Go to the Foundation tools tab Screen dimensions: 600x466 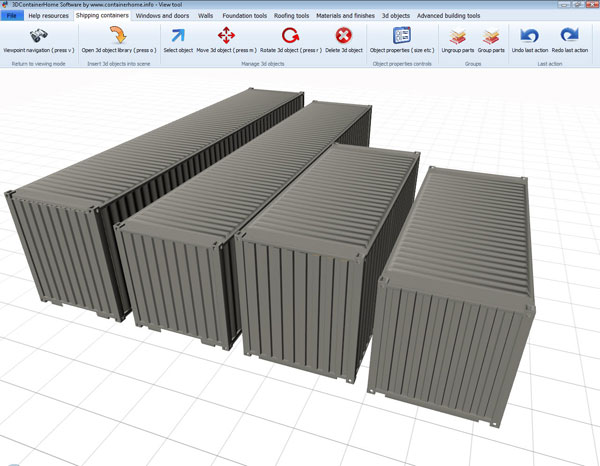244,16
